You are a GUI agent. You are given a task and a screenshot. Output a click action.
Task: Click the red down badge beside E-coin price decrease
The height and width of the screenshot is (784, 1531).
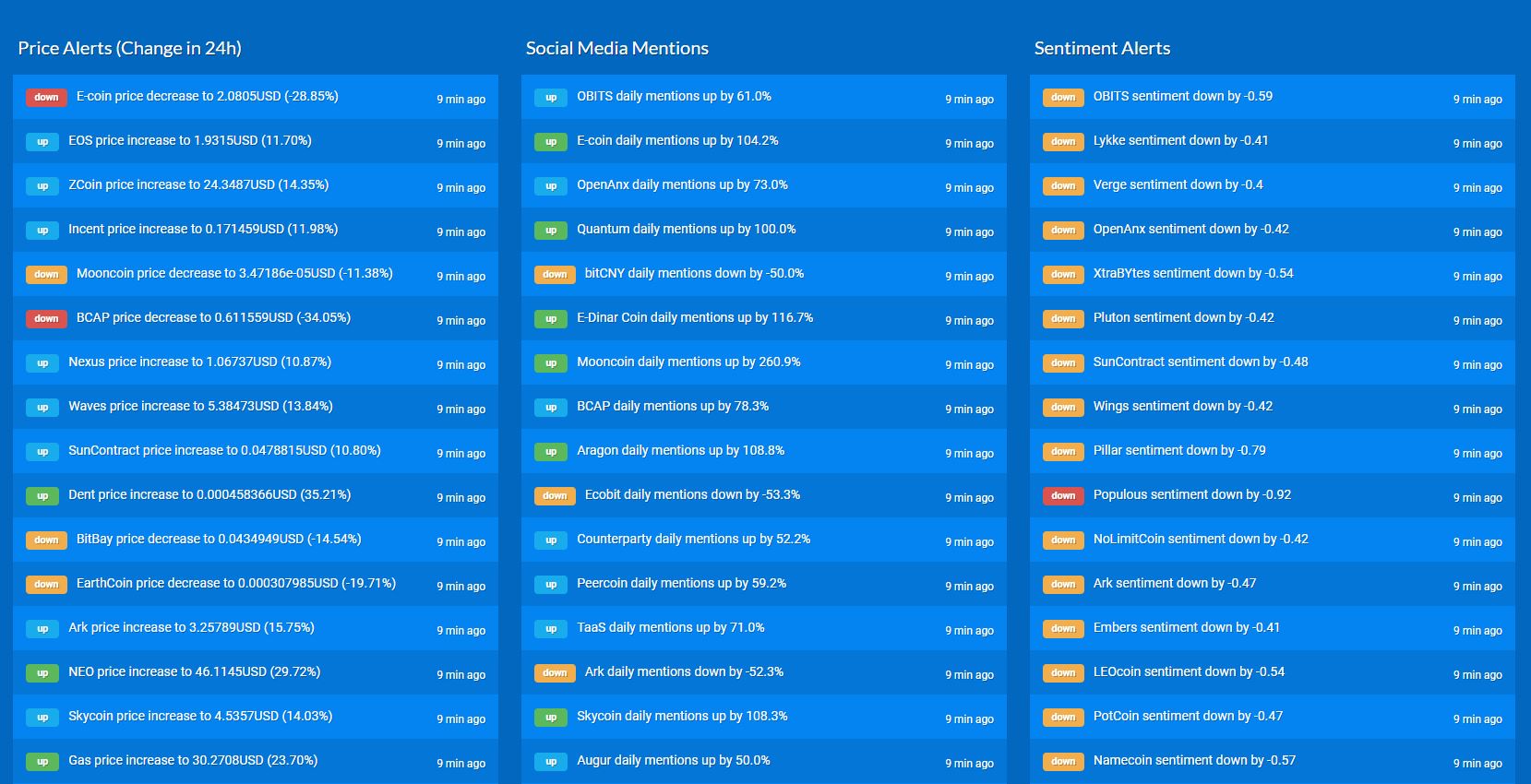pos(46,97)
